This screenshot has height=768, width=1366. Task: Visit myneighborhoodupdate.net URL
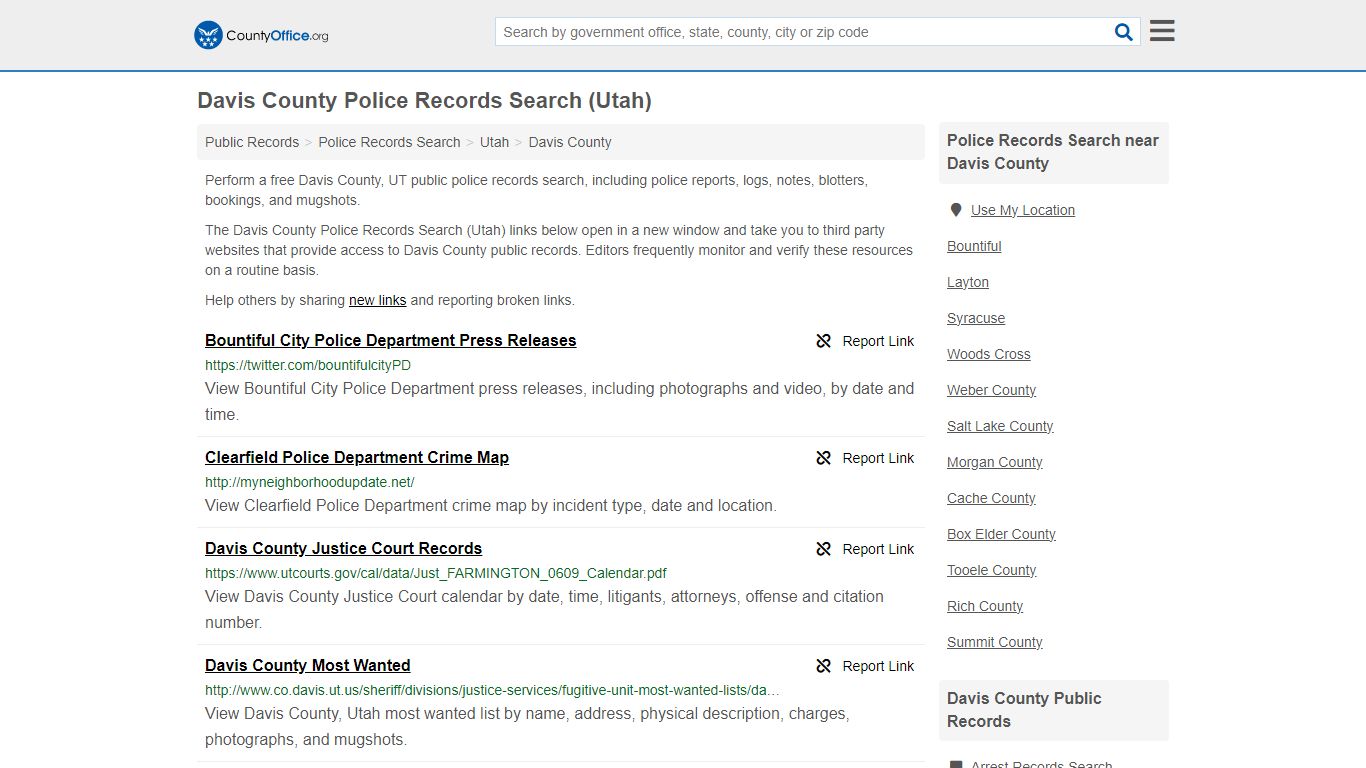tap(310, 482)
